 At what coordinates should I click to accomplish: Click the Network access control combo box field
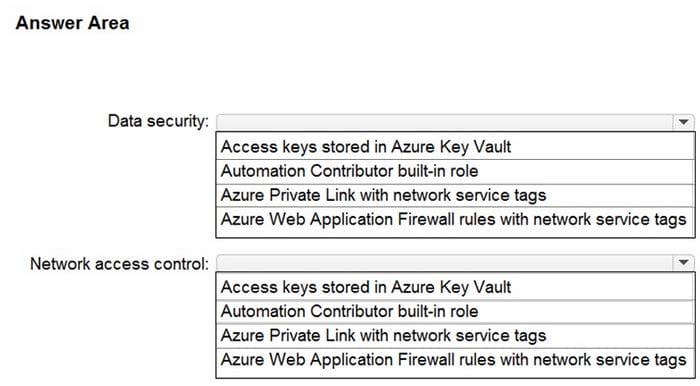[x=445, y=262]
